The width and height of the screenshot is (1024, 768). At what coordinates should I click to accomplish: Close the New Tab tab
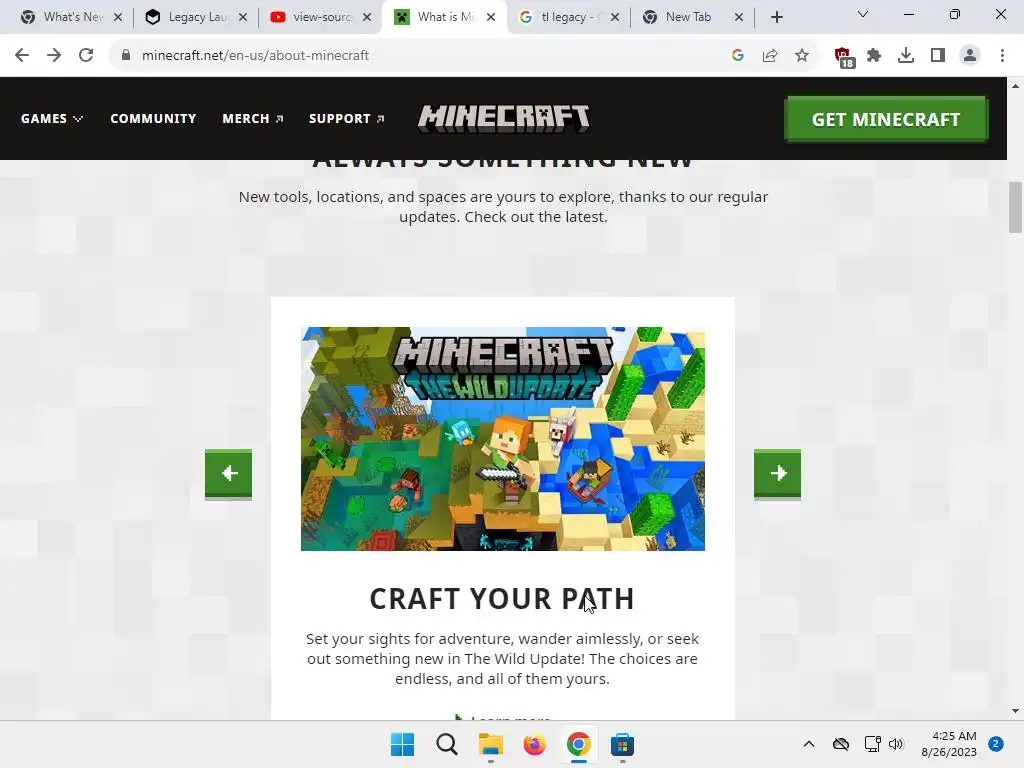pyautogui.click(x=739, y=17)
